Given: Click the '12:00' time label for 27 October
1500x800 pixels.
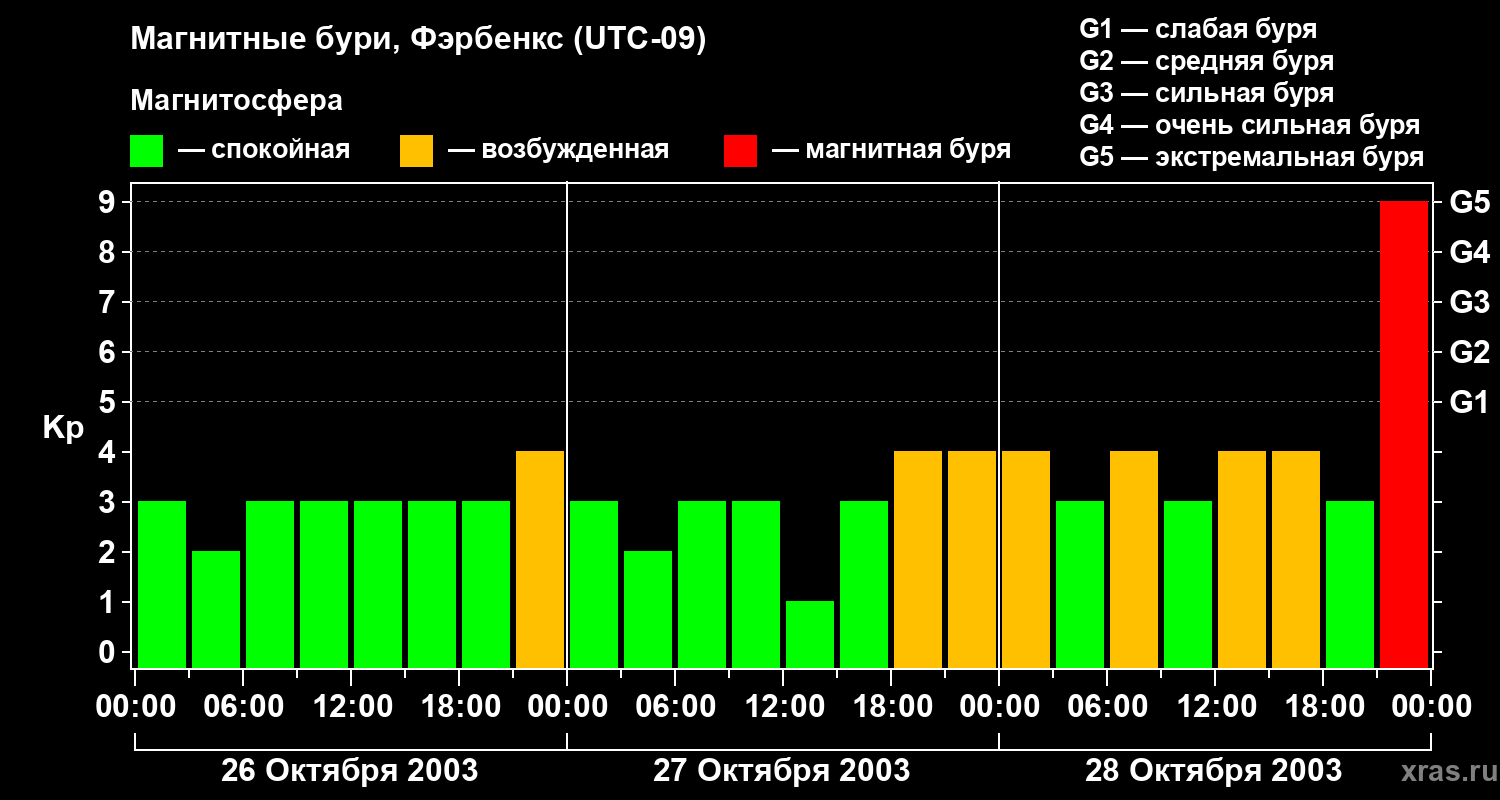Looking at the screenshot, I should [x=783, y=707].
